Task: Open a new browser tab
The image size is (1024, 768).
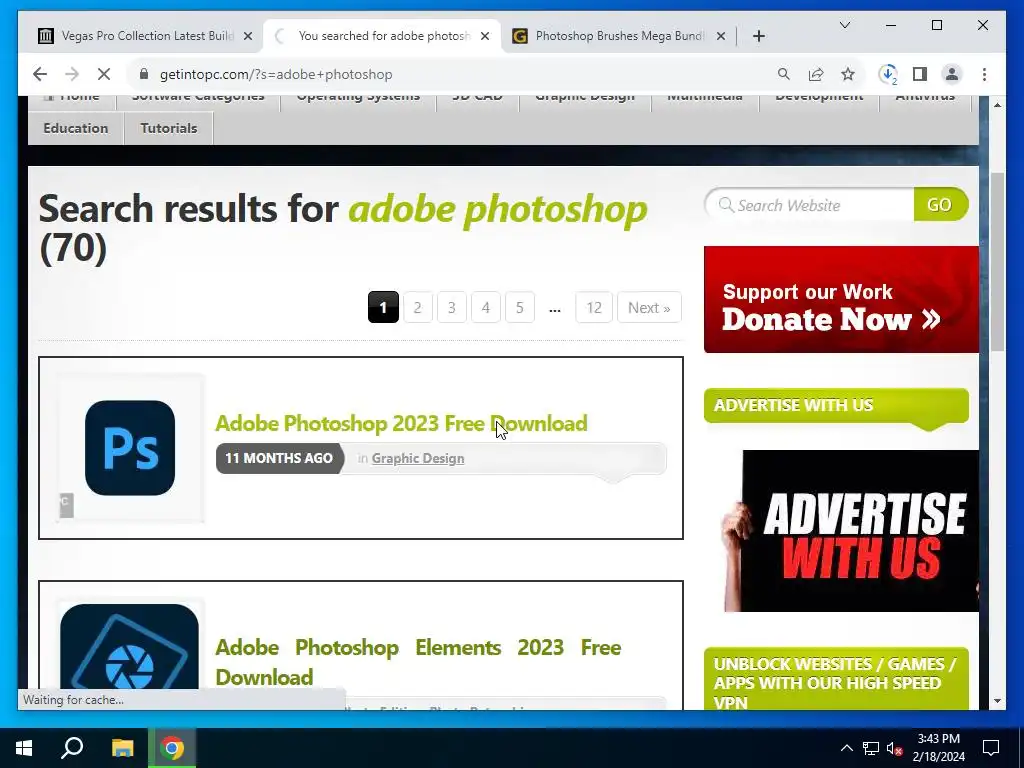Action: (x=759, y=36)
